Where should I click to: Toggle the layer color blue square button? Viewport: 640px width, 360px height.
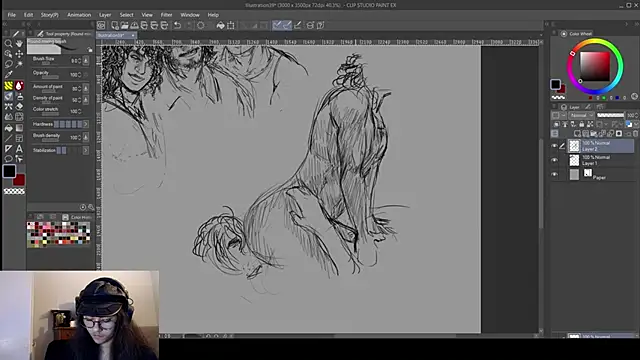(629, 124)
